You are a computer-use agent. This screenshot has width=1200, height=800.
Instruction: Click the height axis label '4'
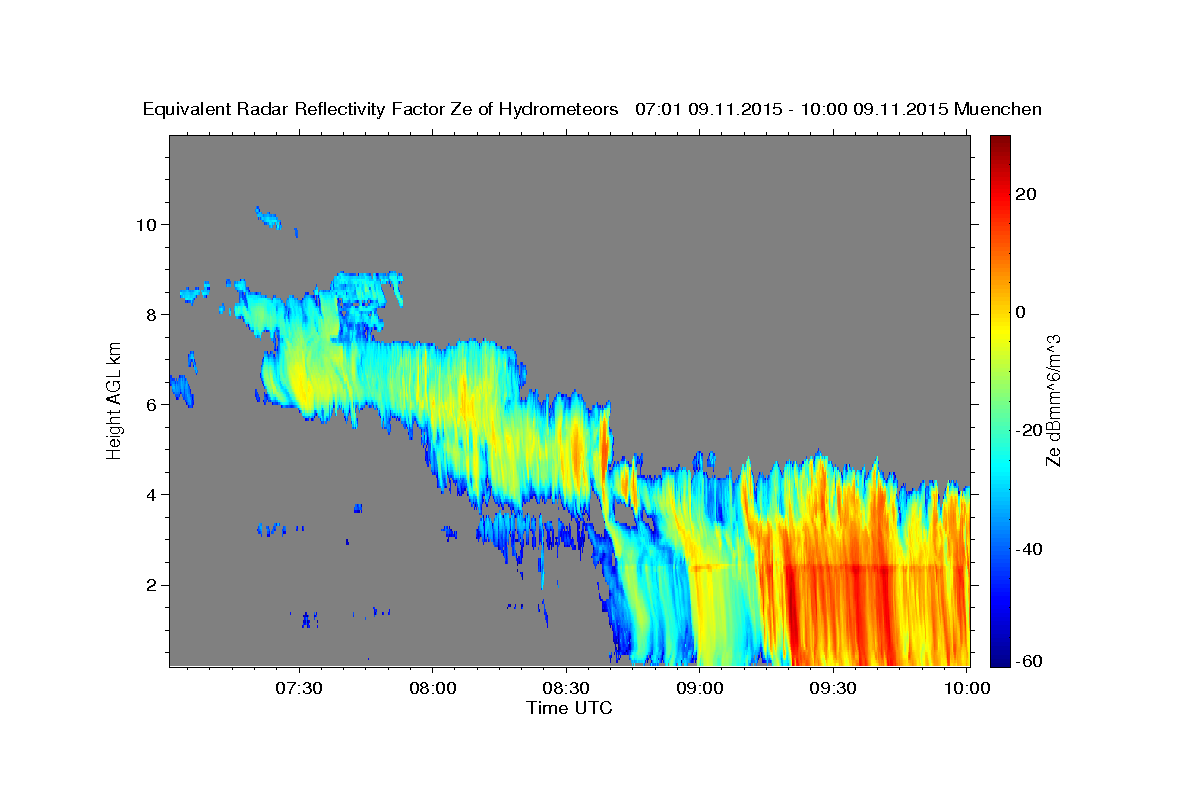click(x=152, y=495)
